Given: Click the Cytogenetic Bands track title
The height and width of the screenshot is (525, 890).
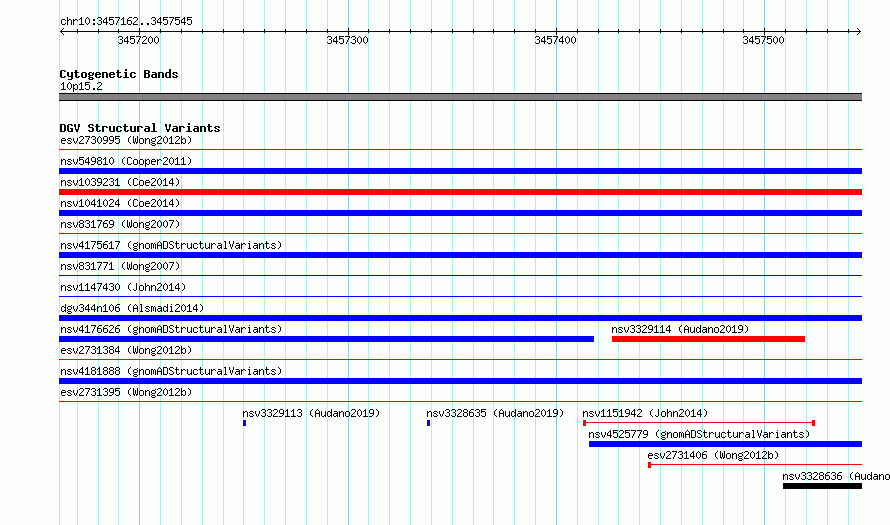Looking at the screenshot, I should [x=119, y=74].
